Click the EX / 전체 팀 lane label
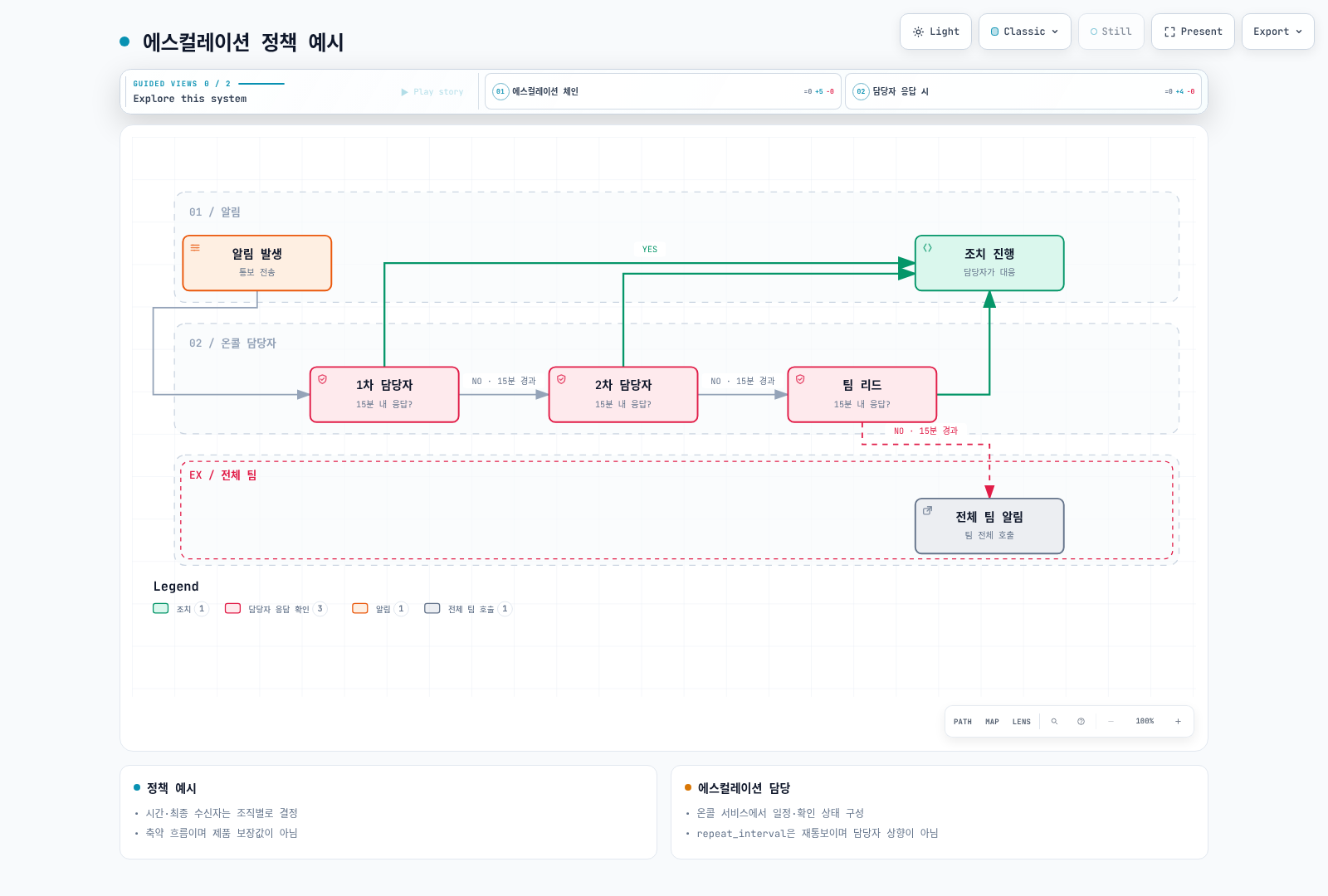 [223, 475]
